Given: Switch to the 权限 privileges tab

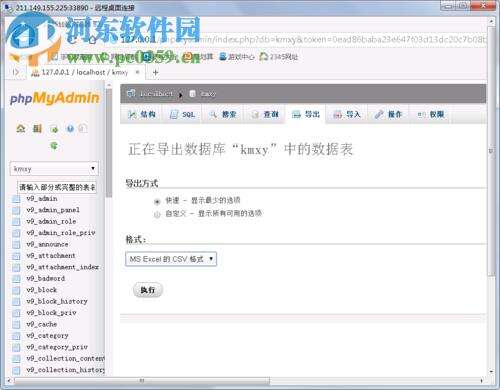Looking at the screenshot, I should pyautogui.click(x=430, y=115).
